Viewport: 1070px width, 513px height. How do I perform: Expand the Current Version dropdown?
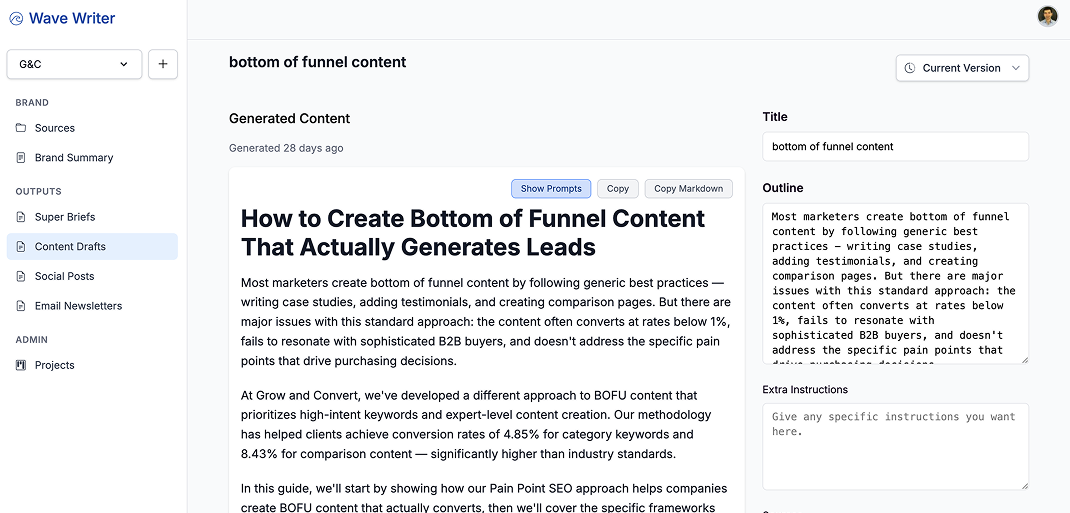(x=962, y=68)
